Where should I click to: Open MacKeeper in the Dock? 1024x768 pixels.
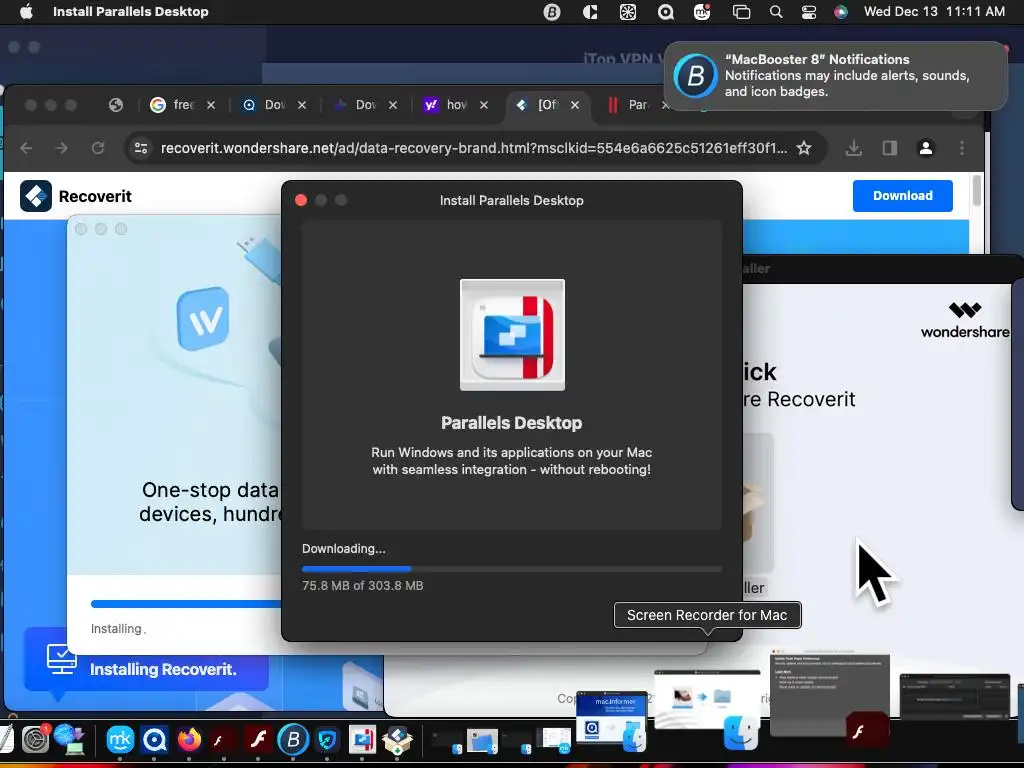click(x=120, y=740)
